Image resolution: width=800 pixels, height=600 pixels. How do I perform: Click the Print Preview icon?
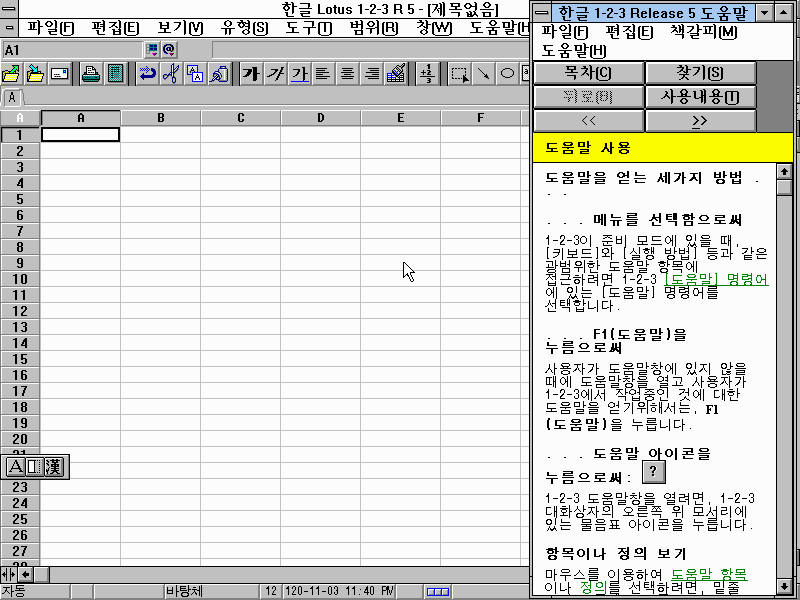(115, 74)
